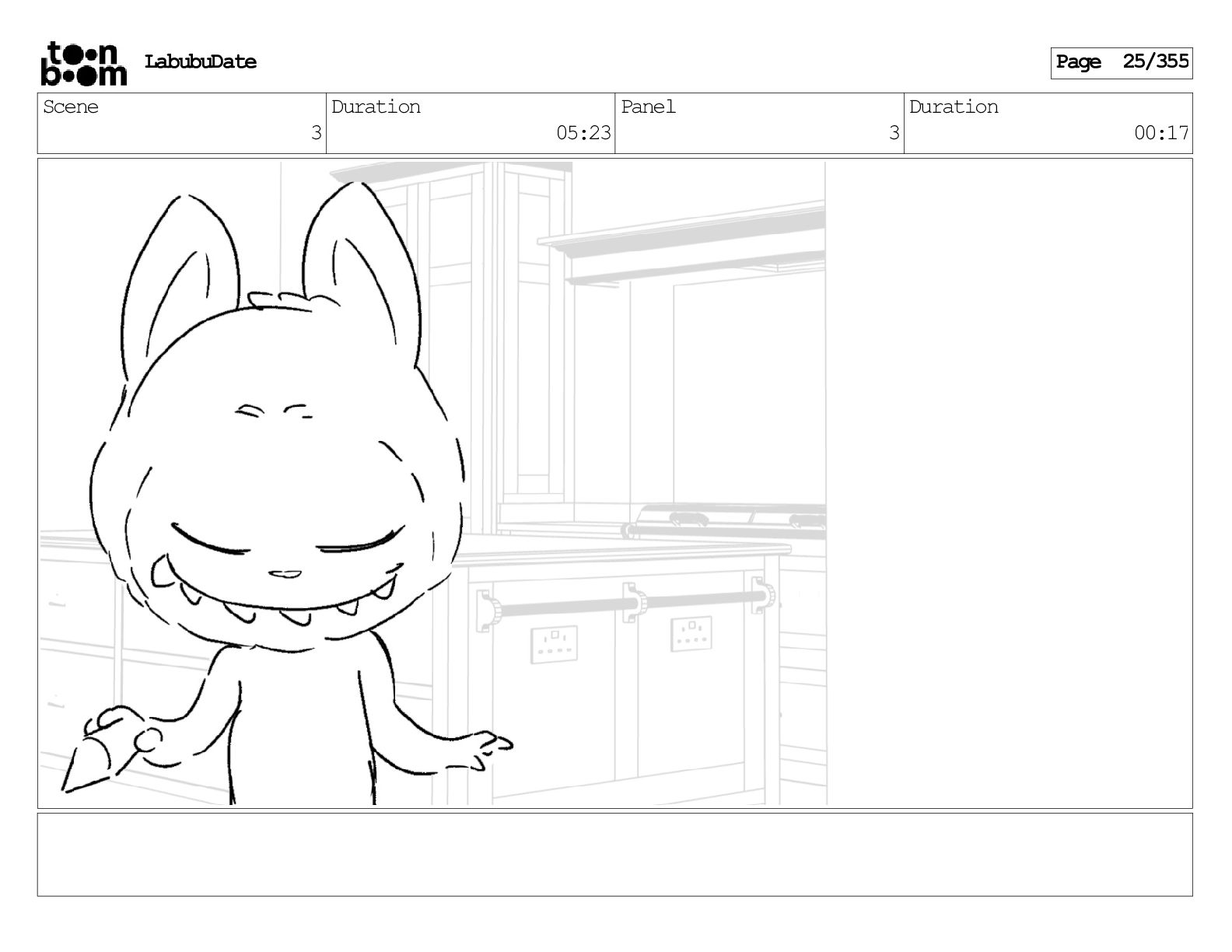This screenshot has width=1232, height=952.
Task: Click the Page 25/355 indicator
Action: coord(1122,62)
